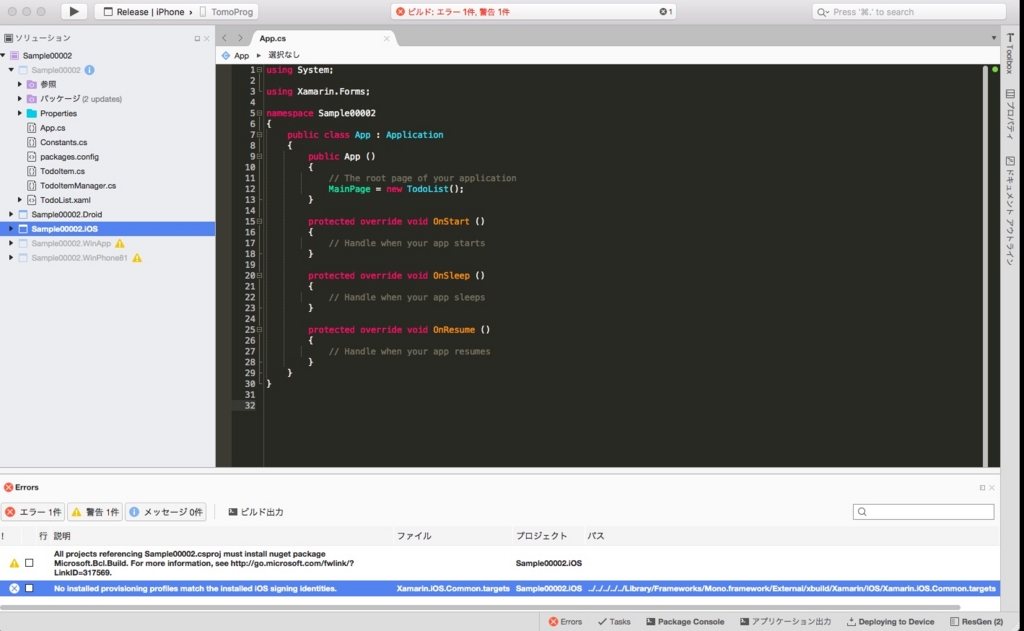This screenshot has width=1024, height=631.
Task: Dock the solution pad with square icon
Action: coord(197,39)
